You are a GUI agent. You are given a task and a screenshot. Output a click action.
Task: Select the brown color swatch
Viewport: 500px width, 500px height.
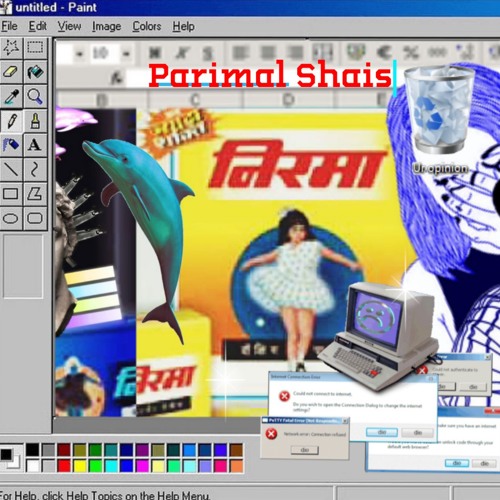tap(236, 450)
